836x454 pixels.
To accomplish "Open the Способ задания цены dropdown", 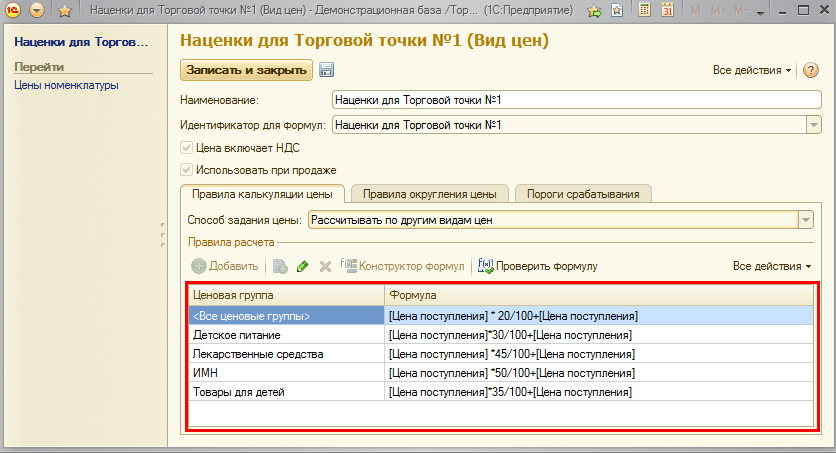I will pyautogui.click(x=805, y=220).
